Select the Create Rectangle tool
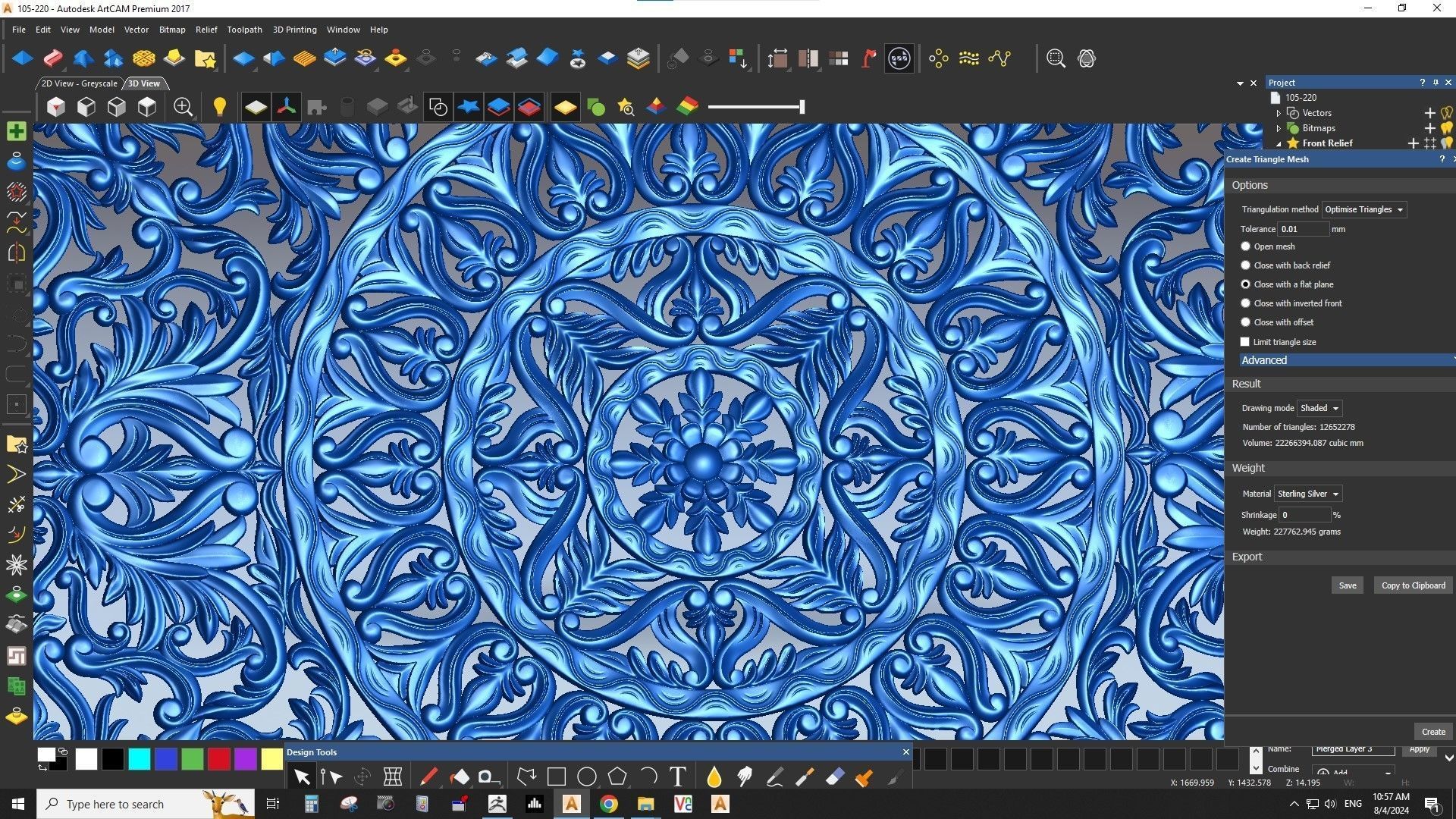1456x819 pixels. point(557,777)
